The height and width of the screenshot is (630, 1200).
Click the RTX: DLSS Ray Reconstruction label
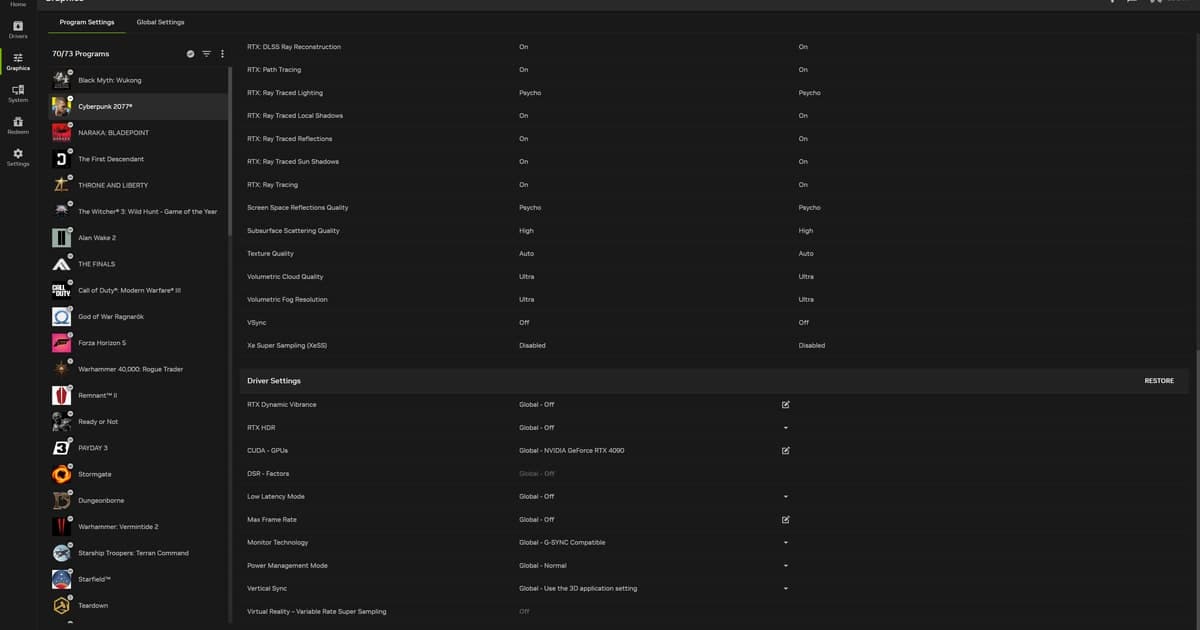click(294, 47)
